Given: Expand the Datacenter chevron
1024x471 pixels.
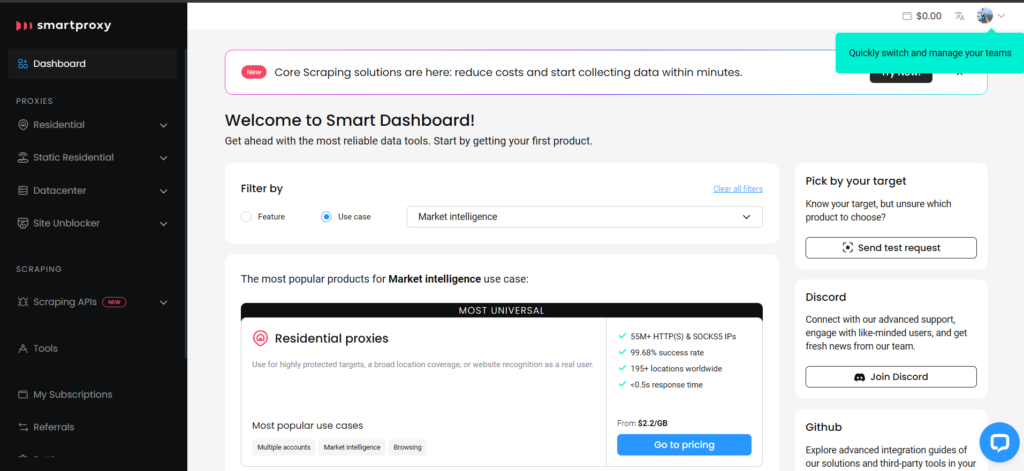Looking at the screenshot, I should [163, 191].
